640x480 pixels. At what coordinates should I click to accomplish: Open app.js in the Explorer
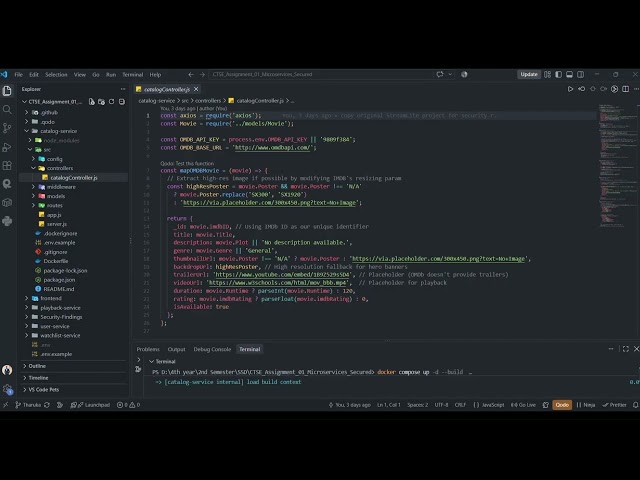54,215
